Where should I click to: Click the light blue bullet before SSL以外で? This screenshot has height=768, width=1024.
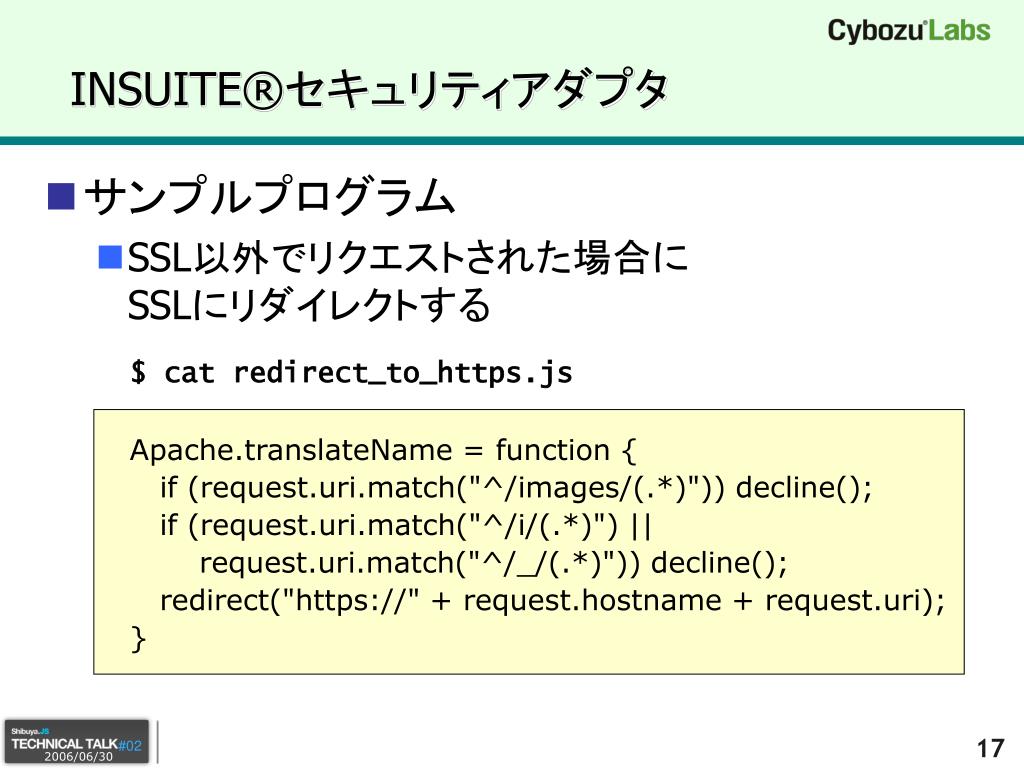pyautogui.click(x=110, y=257)
